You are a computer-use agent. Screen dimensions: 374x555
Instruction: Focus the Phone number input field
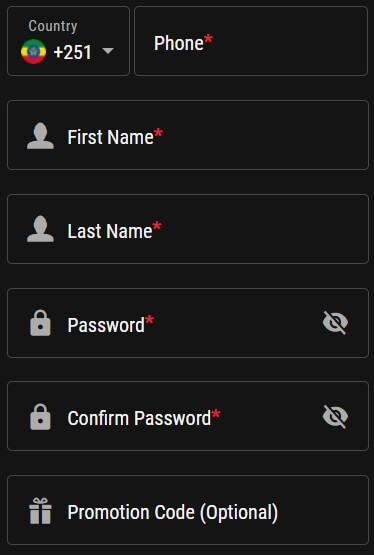coord(251,41)
